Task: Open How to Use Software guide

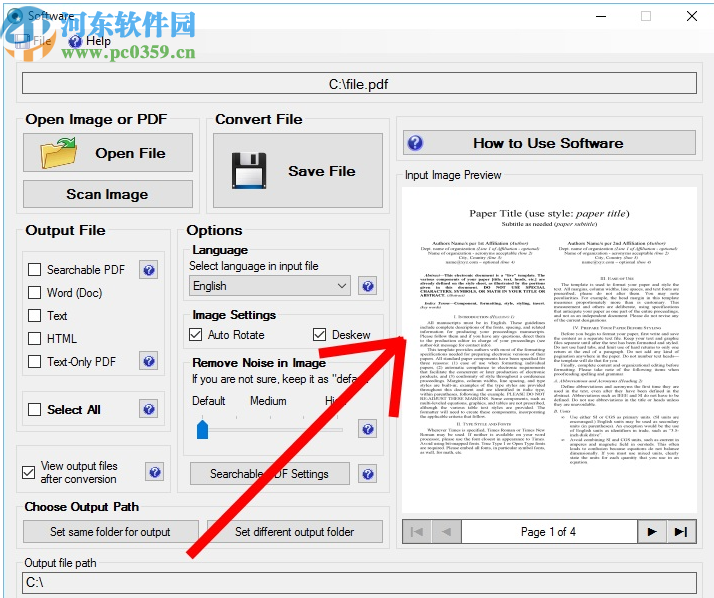Action: click(549, 143)
